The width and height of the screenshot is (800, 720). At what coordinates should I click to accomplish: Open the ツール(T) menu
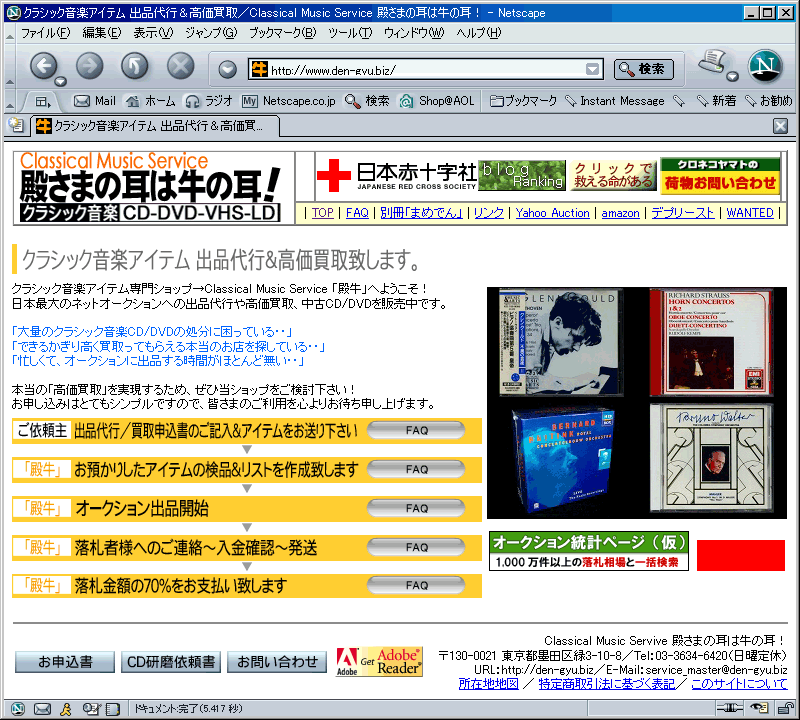(x=350, y=33)
